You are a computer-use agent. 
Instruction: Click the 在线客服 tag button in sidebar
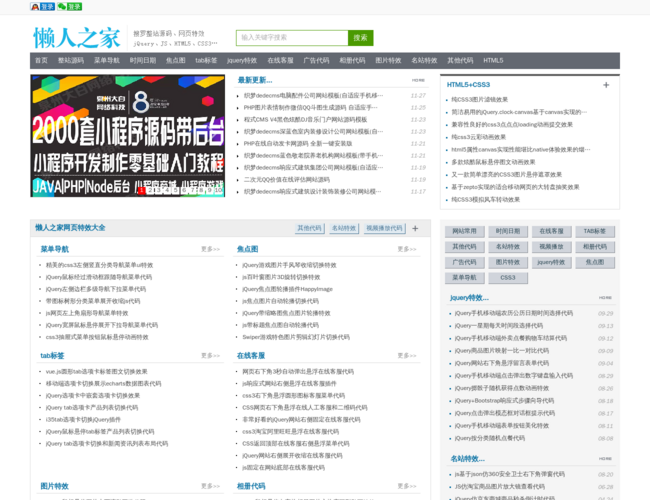[x=552, y=231]
